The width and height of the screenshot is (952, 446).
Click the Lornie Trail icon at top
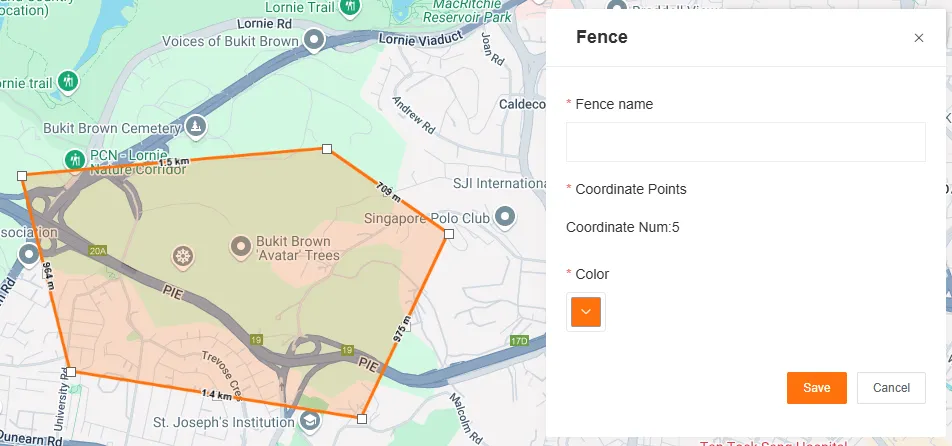coord(350,7)
